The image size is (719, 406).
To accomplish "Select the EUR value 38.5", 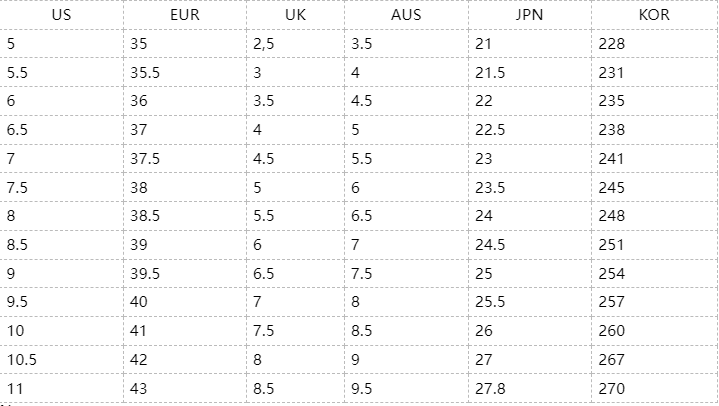I will [x=185, y=216].
